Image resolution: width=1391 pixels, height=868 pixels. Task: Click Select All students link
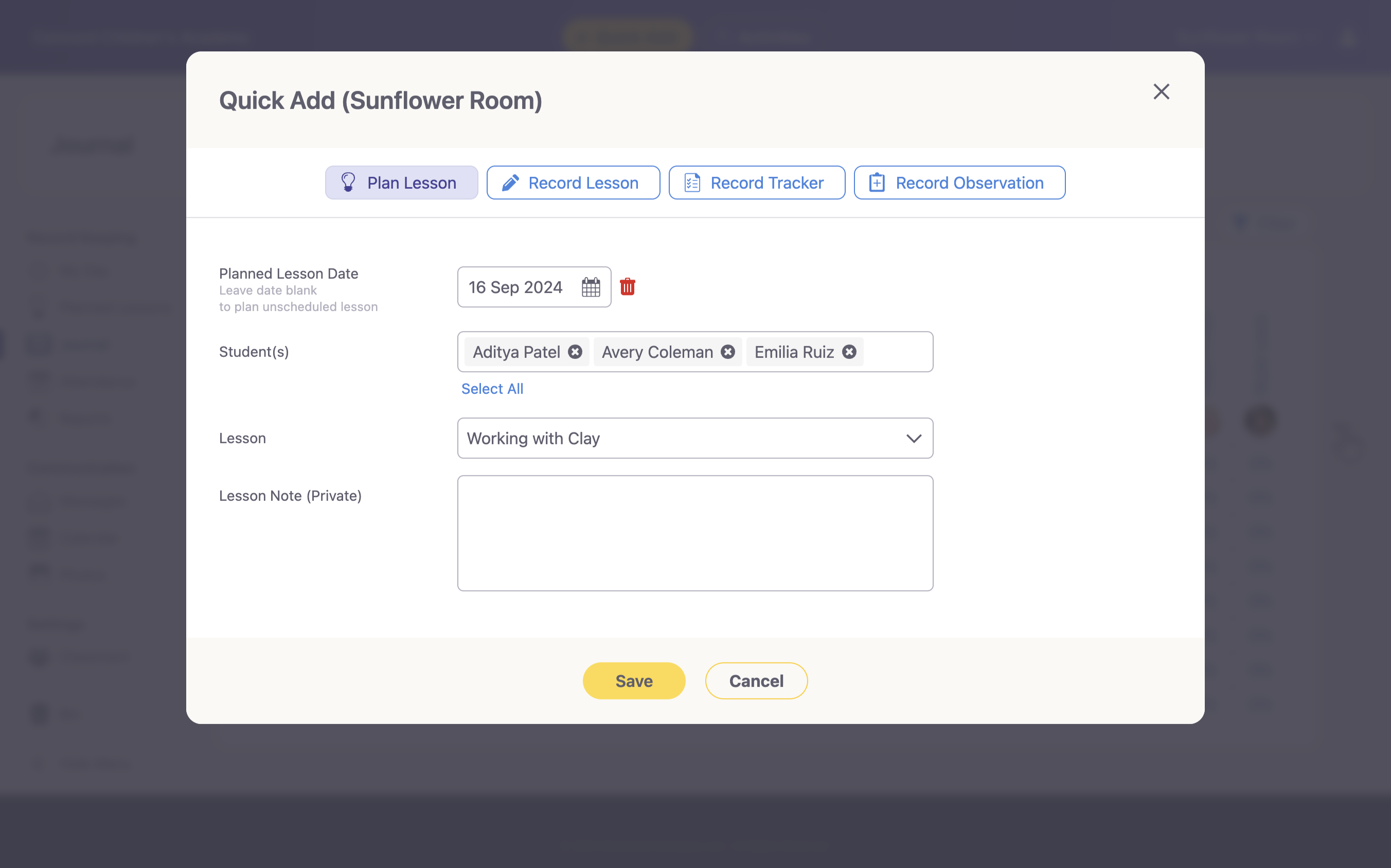(x=492, y=389)
